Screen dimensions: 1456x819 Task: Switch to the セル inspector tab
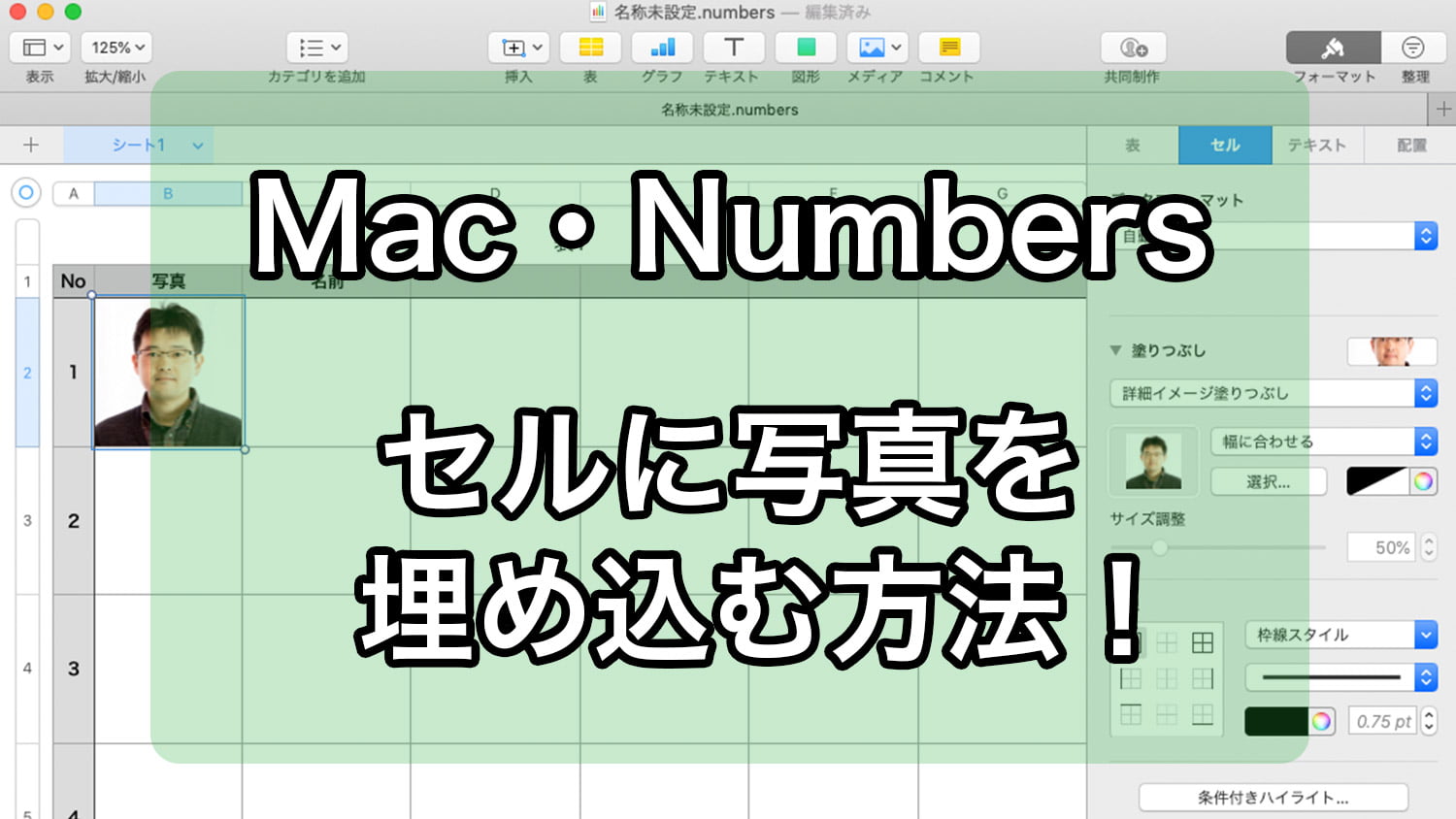(1225, 145)
